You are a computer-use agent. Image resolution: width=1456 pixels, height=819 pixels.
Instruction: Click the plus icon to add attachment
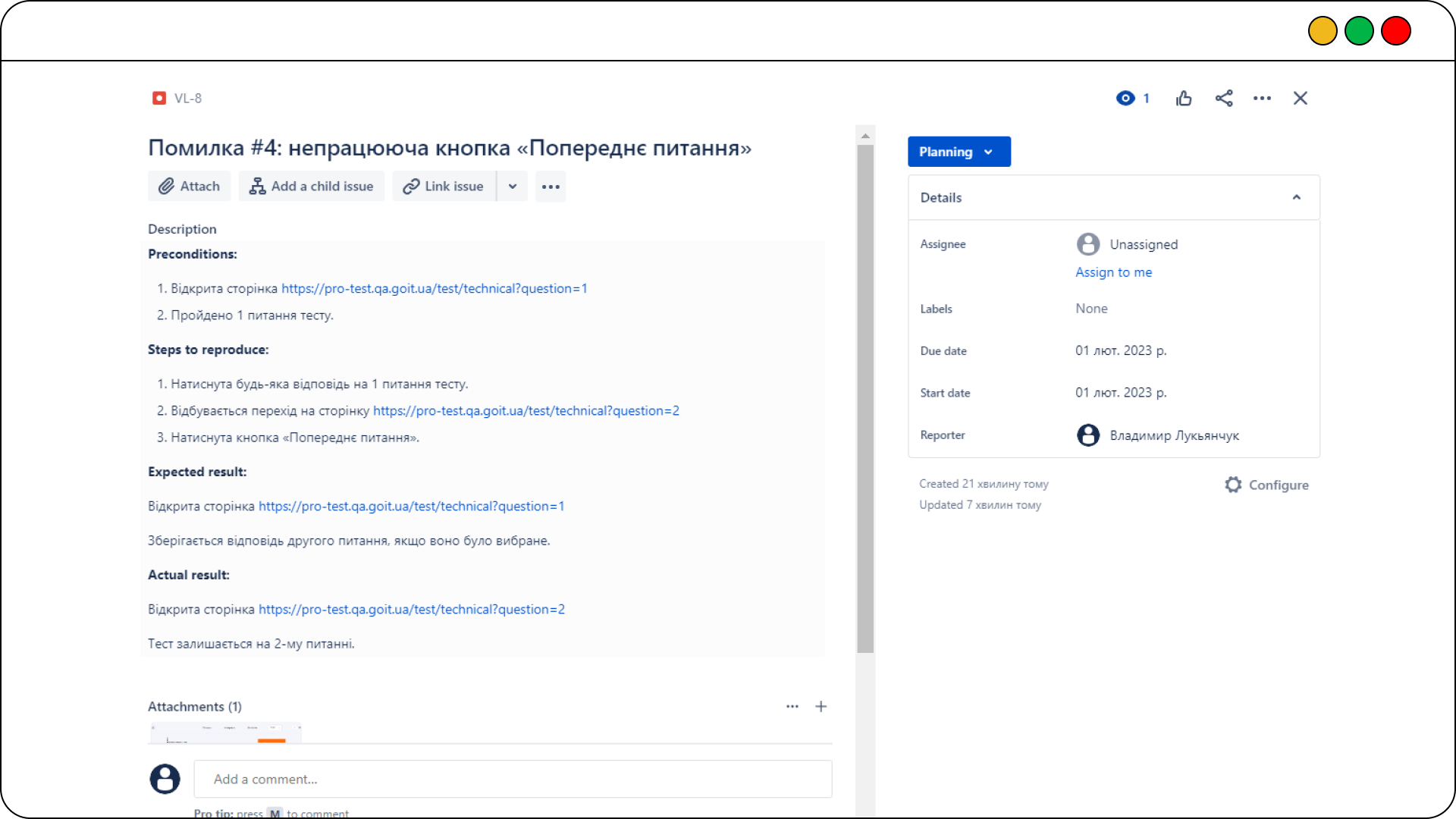[821, 706]
